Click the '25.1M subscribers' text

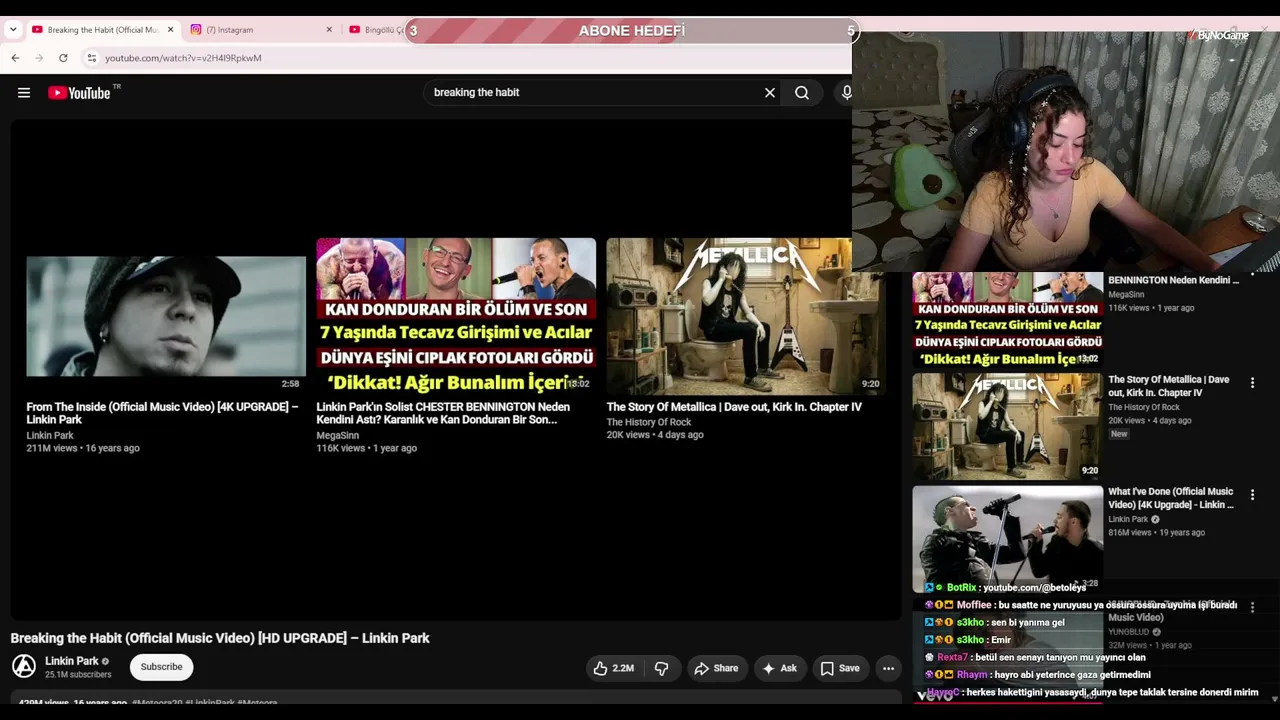click(x=78, y=675)
